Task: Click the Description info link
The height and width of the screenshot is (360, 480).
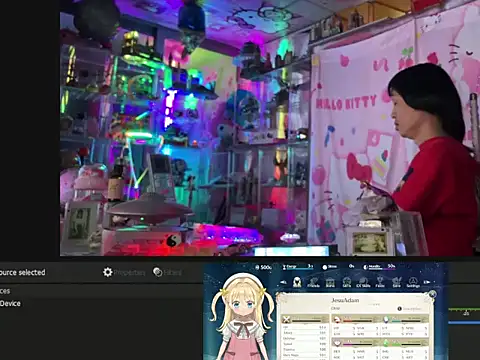Action: pyautogui.click(x=410, y=309)
